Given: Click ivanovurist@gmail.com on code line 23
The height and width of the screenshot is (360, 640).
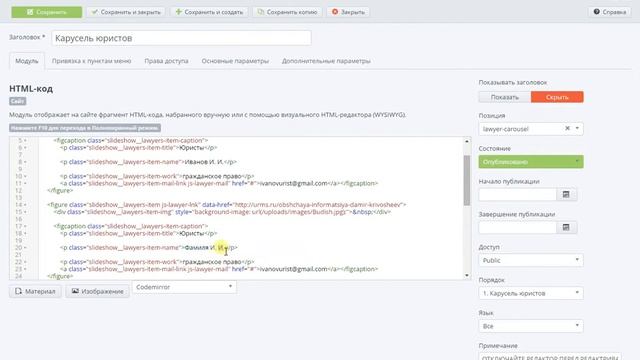Looking at the screenshot, I should [293, 269].
